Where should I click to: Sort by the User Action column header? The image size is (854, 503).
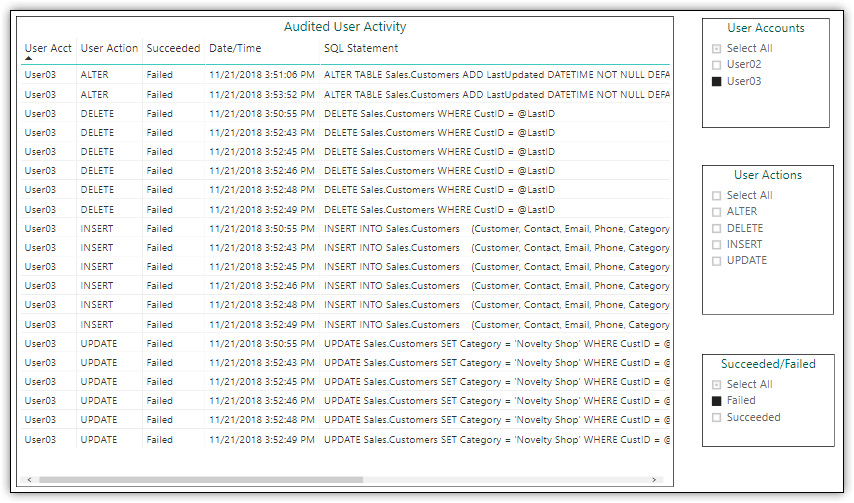pos(109,48)
